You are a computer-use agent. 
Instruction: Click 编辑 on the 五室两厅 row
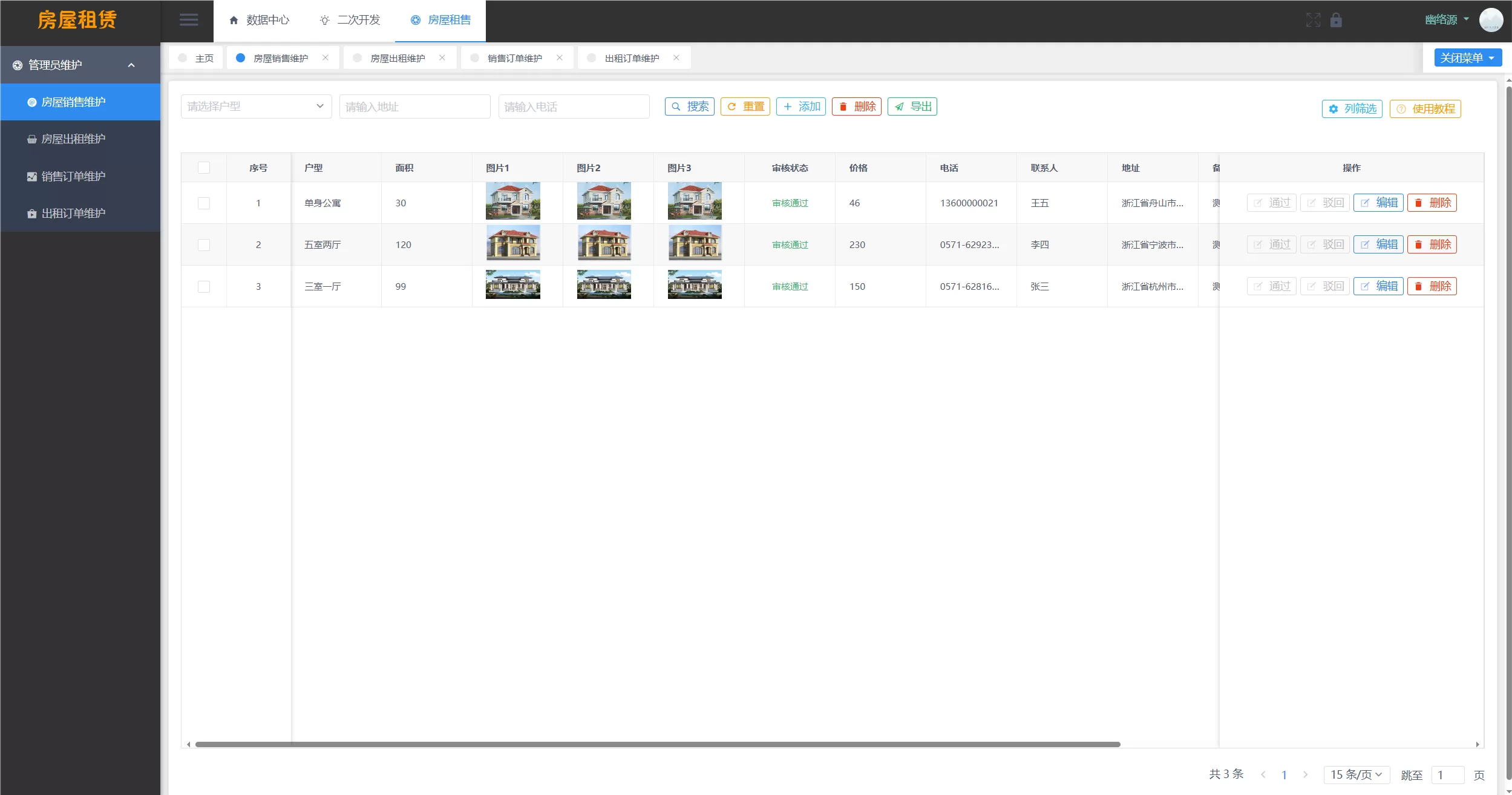coord(1379,244)
